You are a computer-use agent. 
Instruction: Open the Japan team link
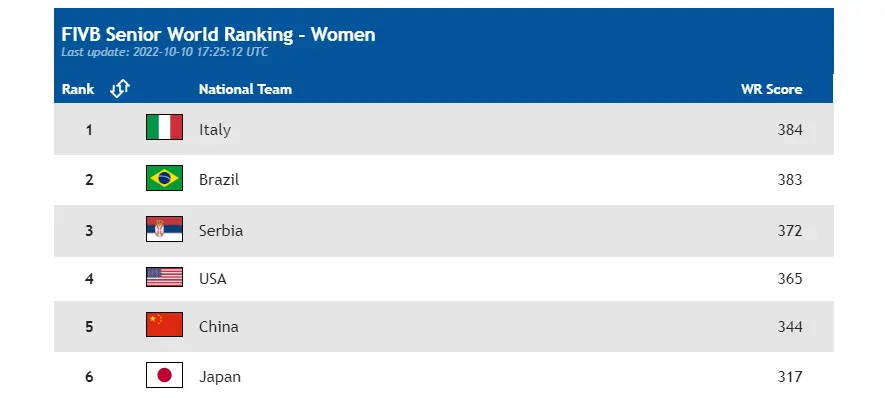click(220, 377)
